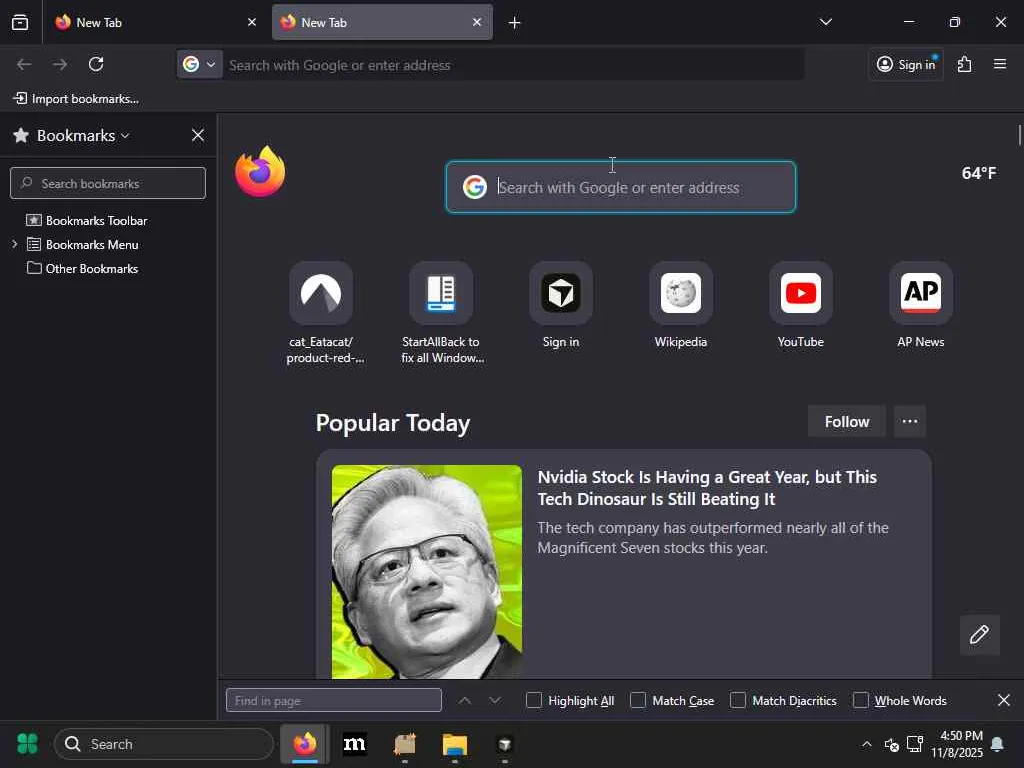
Task: Open the package box app in the taskbar
Action: 405,744
